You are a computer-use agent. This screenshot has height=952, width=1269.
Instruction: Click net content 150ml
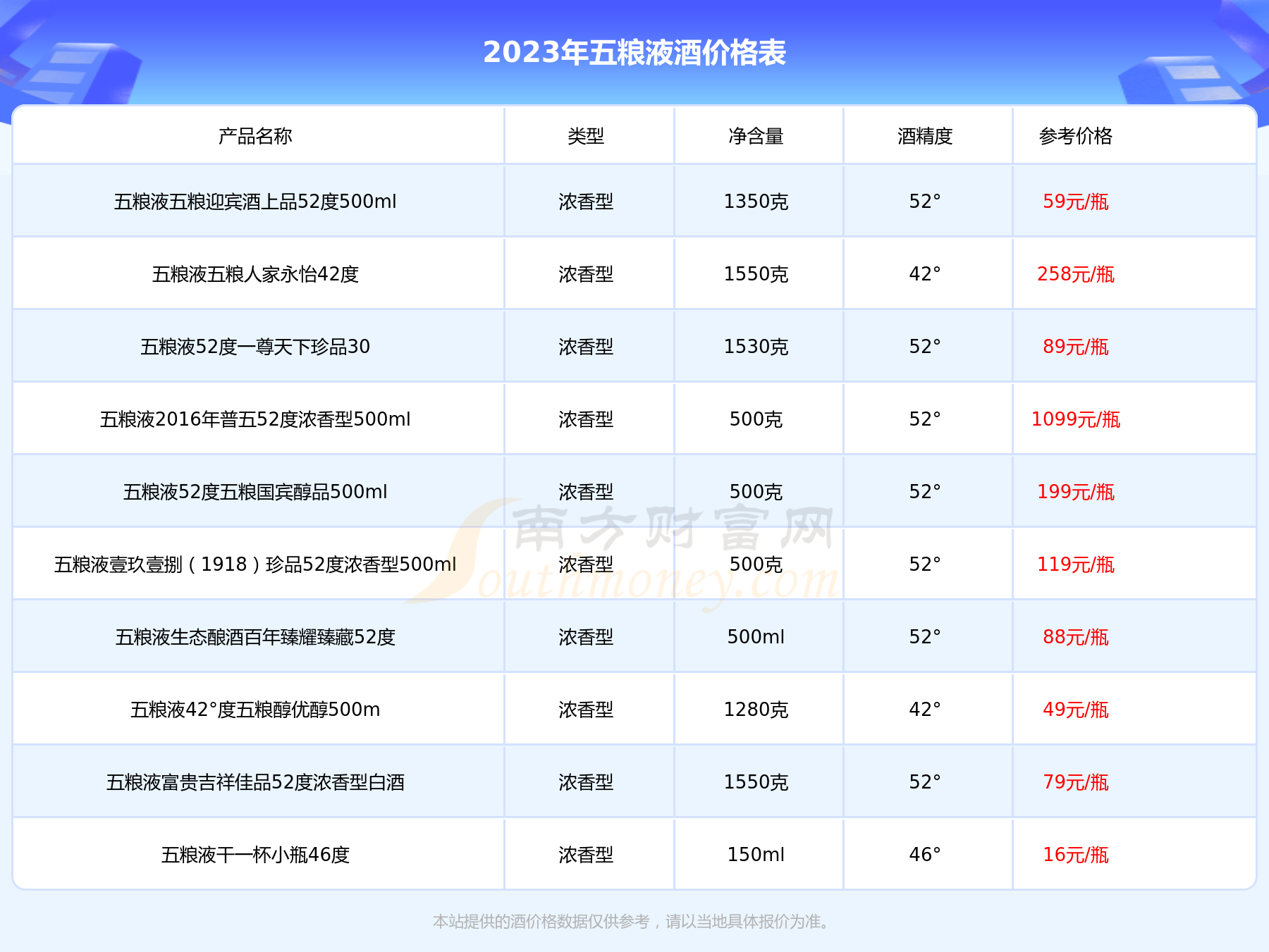click(756, 855)
